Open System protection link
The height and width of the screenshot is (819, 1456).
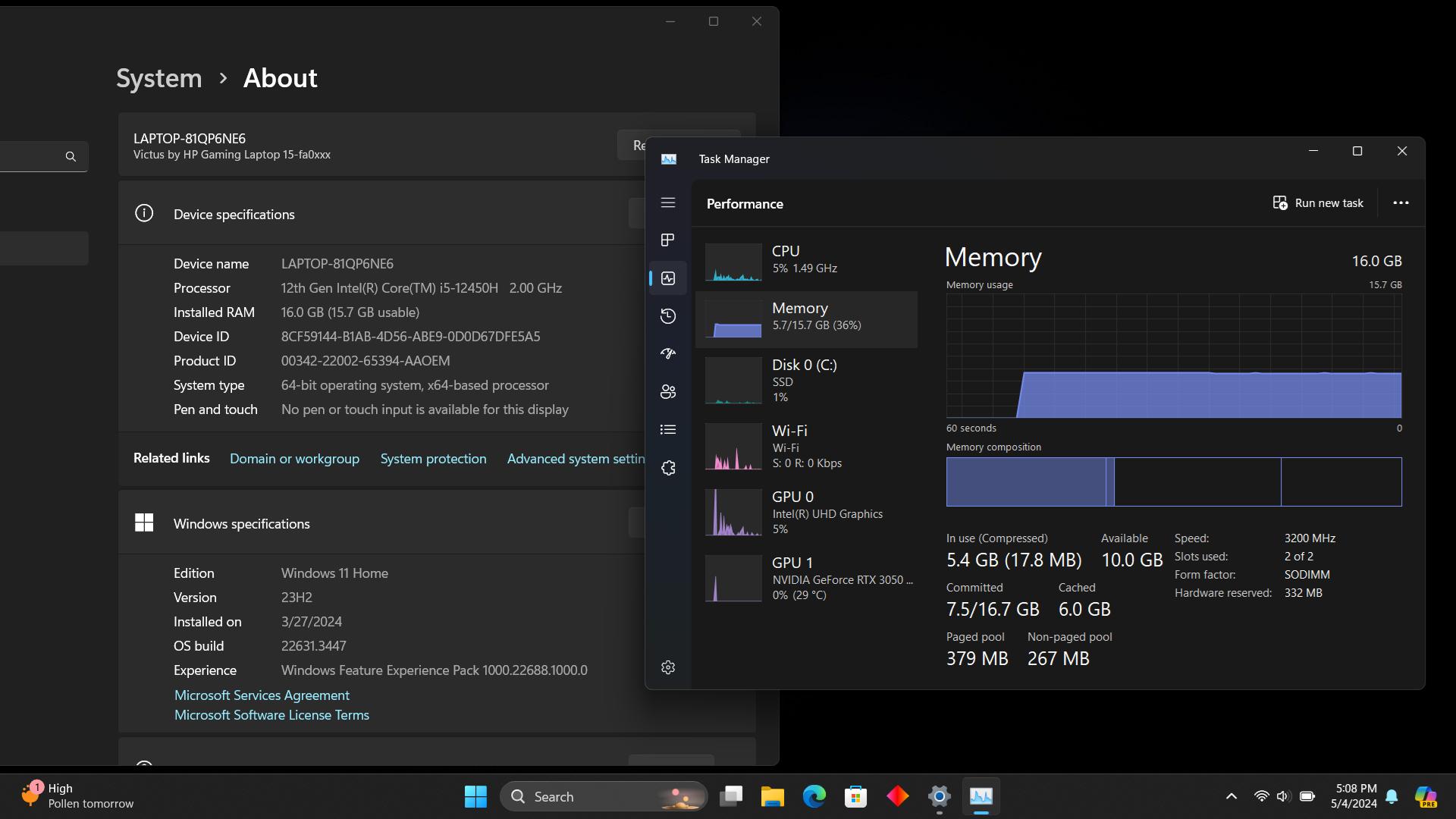433,459
